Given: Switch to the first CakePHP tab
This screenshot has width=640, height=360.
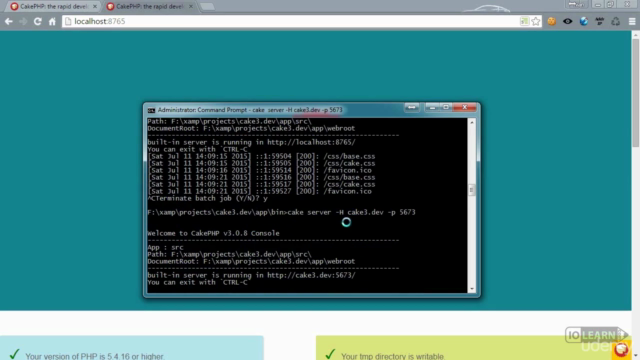Looking at the screenshot, I should pos(53,7).
